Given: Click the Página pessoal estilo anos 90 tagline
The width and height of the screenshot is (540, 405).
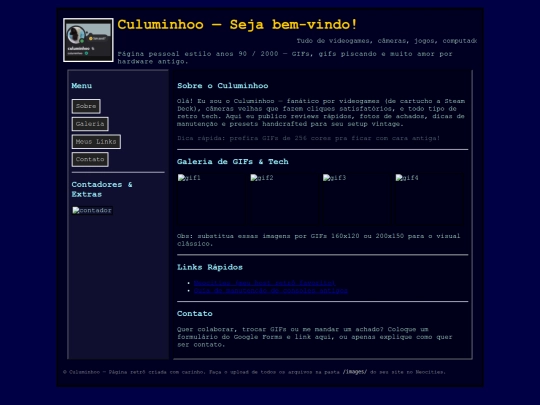Looking at the screenshot, I should point(285,58).
